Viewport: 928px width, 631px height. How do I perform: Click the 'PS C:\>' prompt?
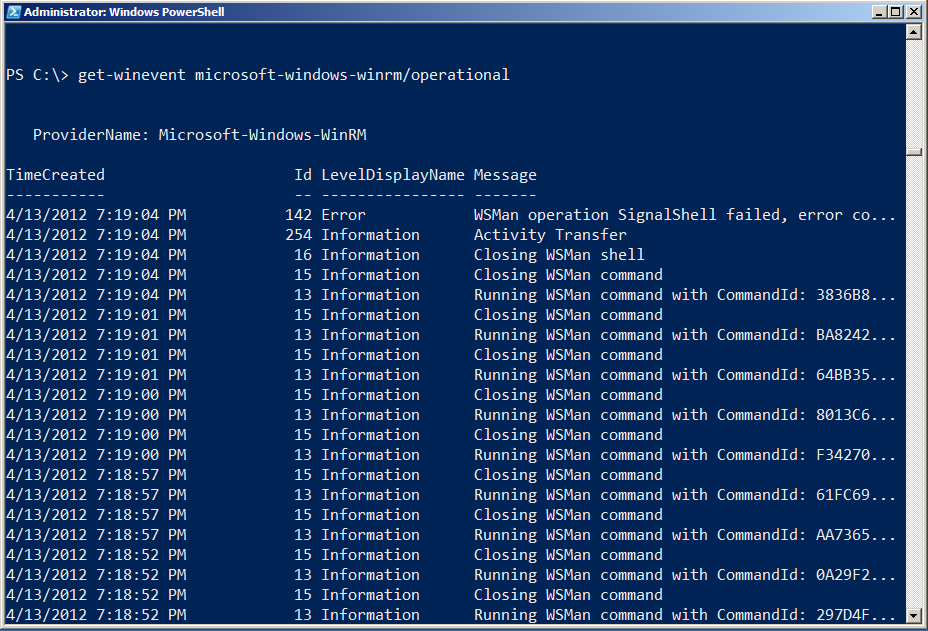tap(37, 75)
